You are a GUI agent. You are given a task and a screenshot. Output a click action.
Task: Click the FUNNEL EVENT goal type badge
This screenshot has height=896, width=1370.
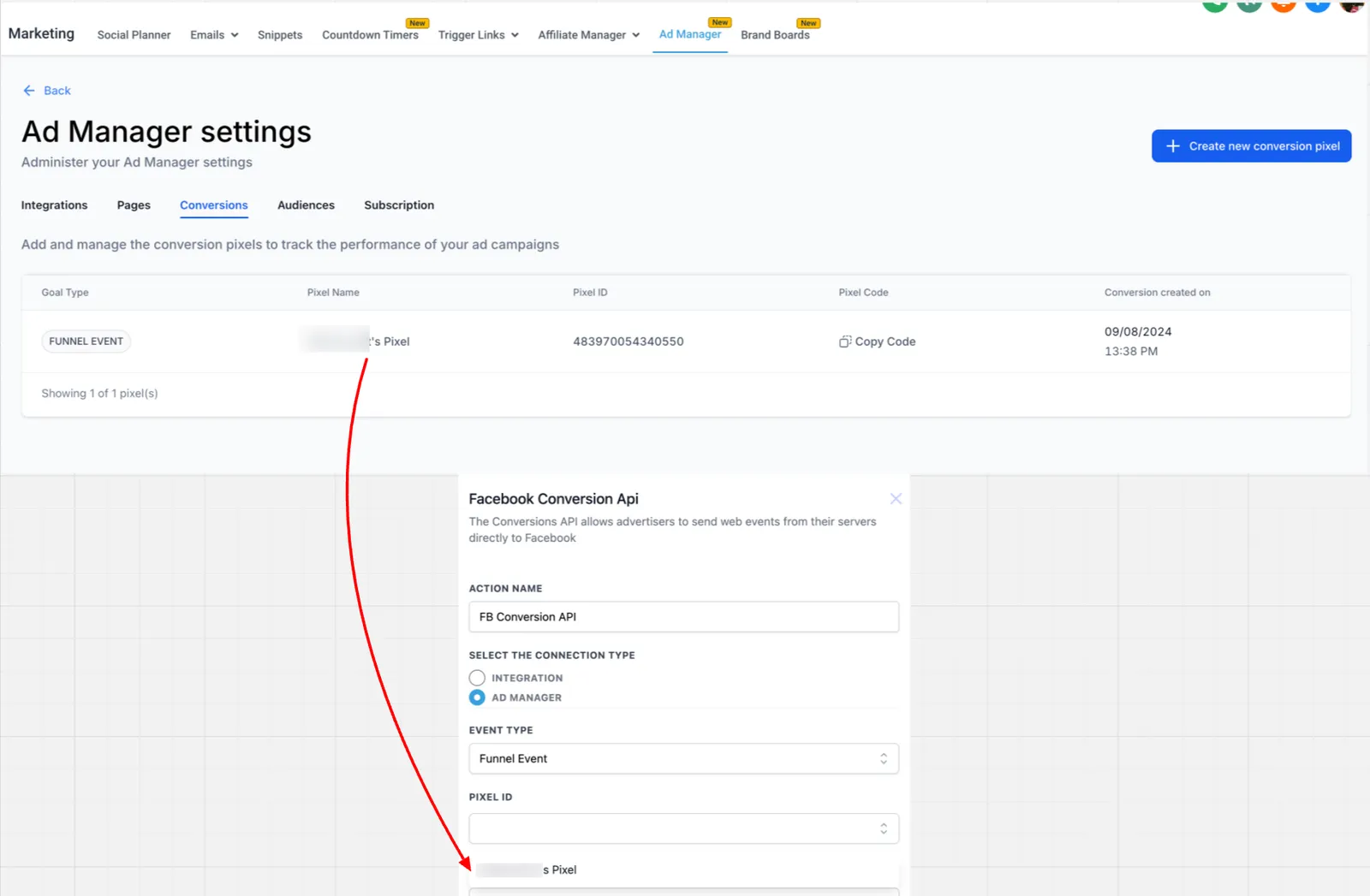pos(86,341)
